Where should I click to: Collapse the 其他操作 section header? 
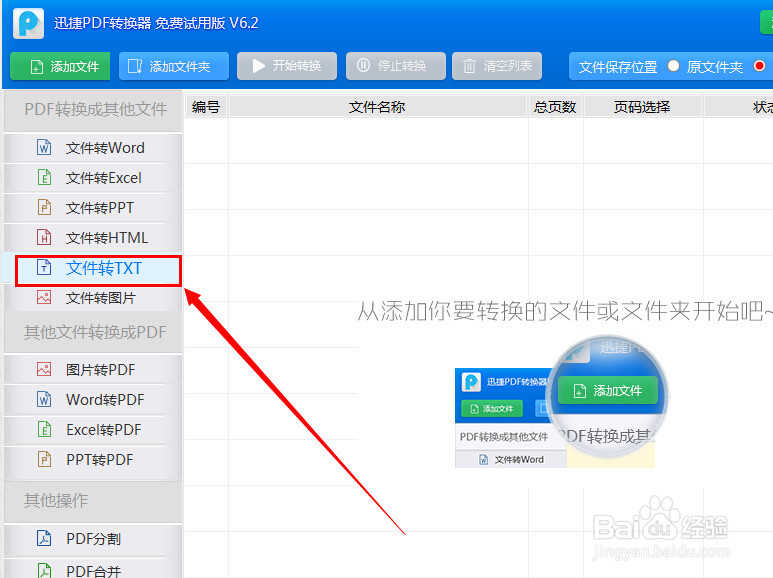pyautogui.click(x=93, y=501)
